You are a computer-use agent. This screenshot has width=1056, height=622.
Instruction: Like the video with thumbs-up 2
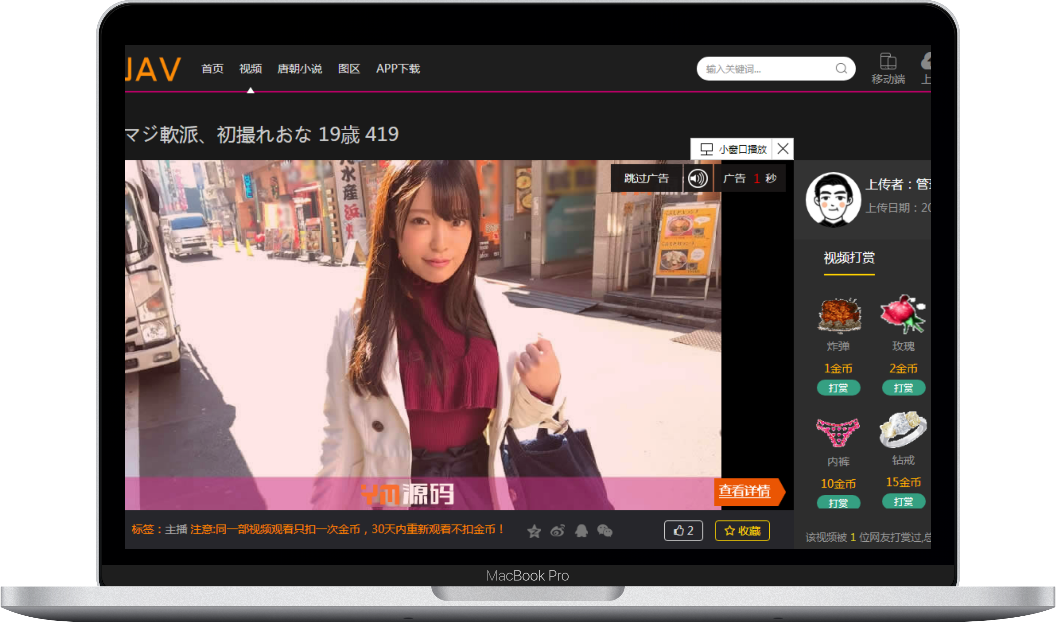tap(684, 530)
